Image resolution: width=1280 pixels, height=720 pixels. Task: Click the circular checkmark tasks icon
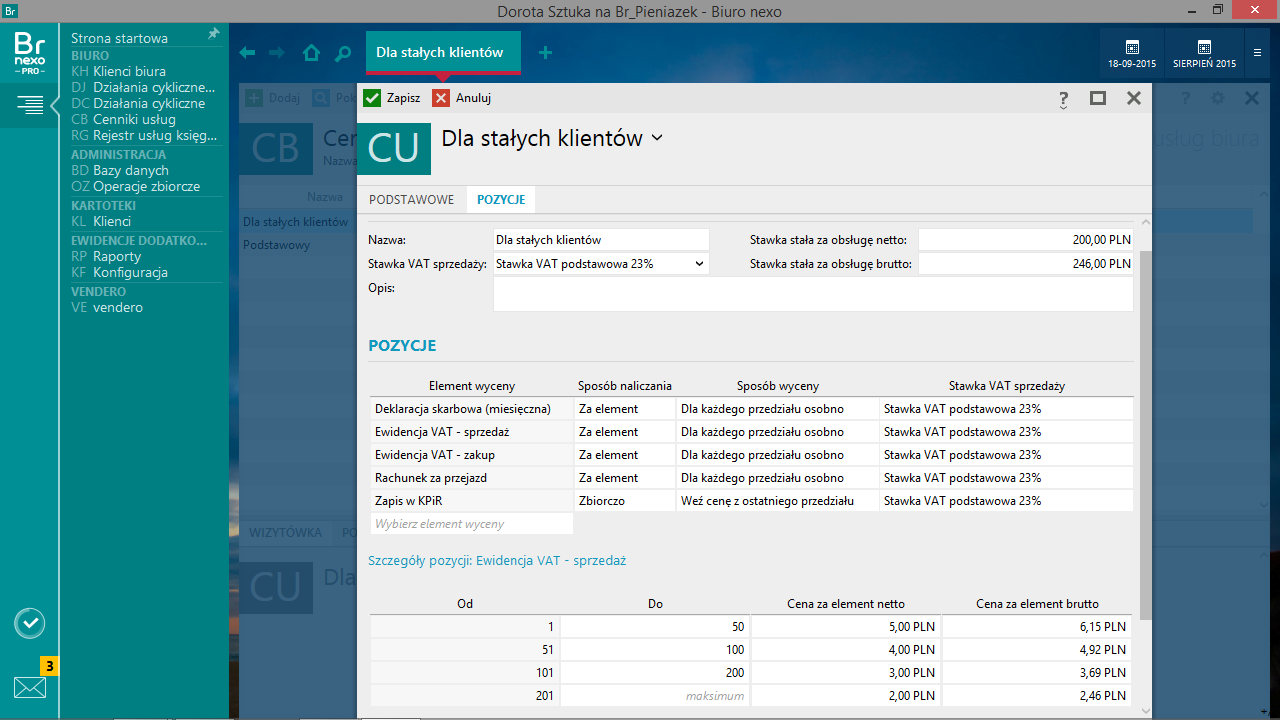[x=30, y=623]
